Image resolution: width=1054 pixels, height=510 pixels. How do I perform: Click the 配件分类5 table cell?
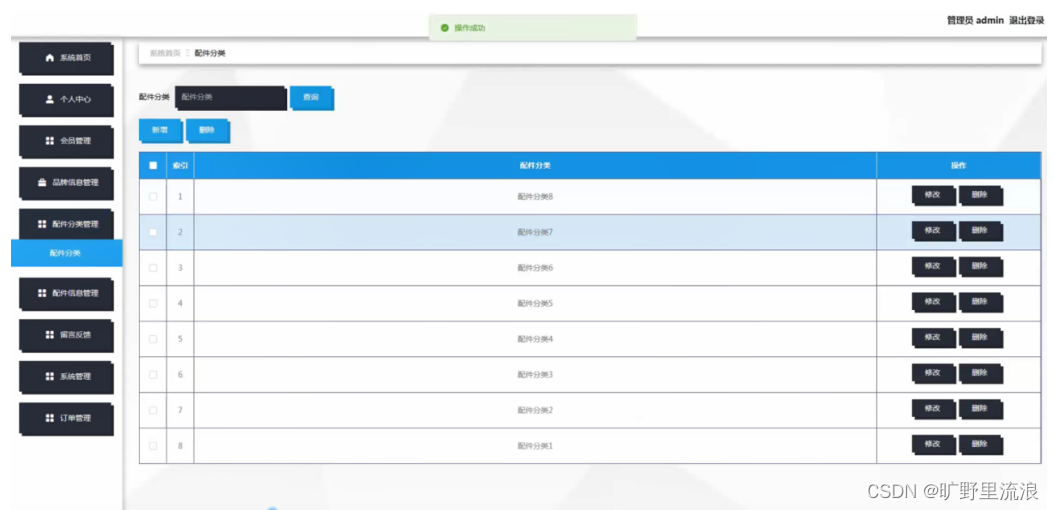pyautogui.click(x=535, y=304)
